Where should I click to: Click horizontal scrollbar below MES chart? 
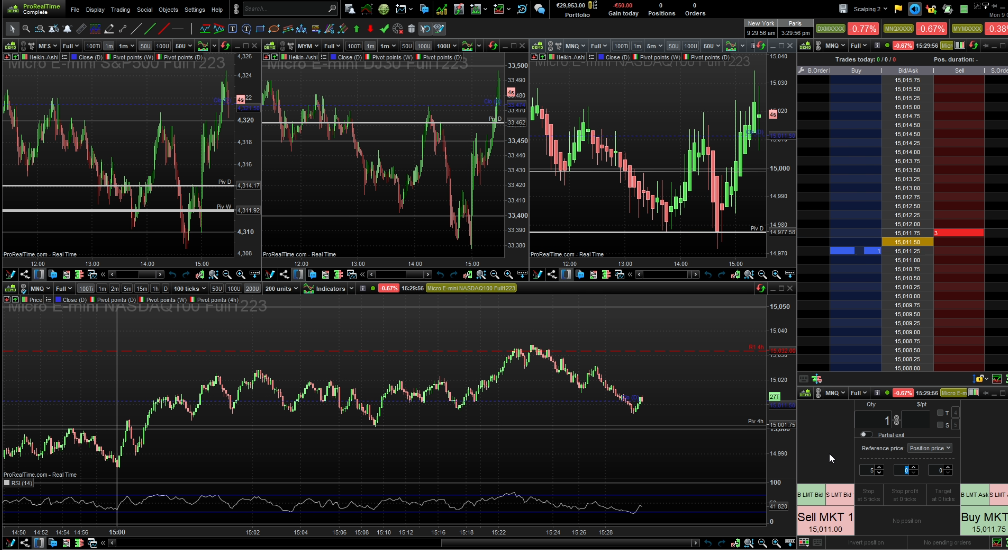coord(135,275)
